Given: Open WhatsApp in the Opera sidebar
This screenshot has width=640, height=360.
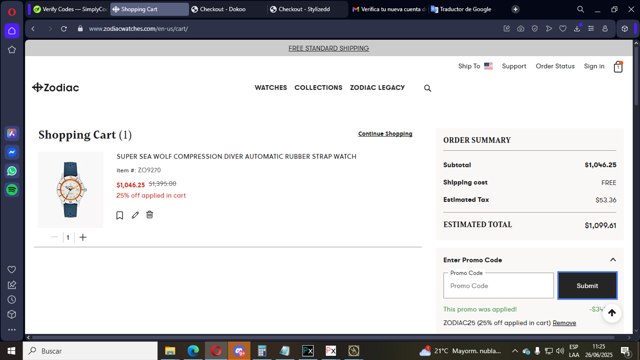Looking at the screenshot, I should pos(12,171).
